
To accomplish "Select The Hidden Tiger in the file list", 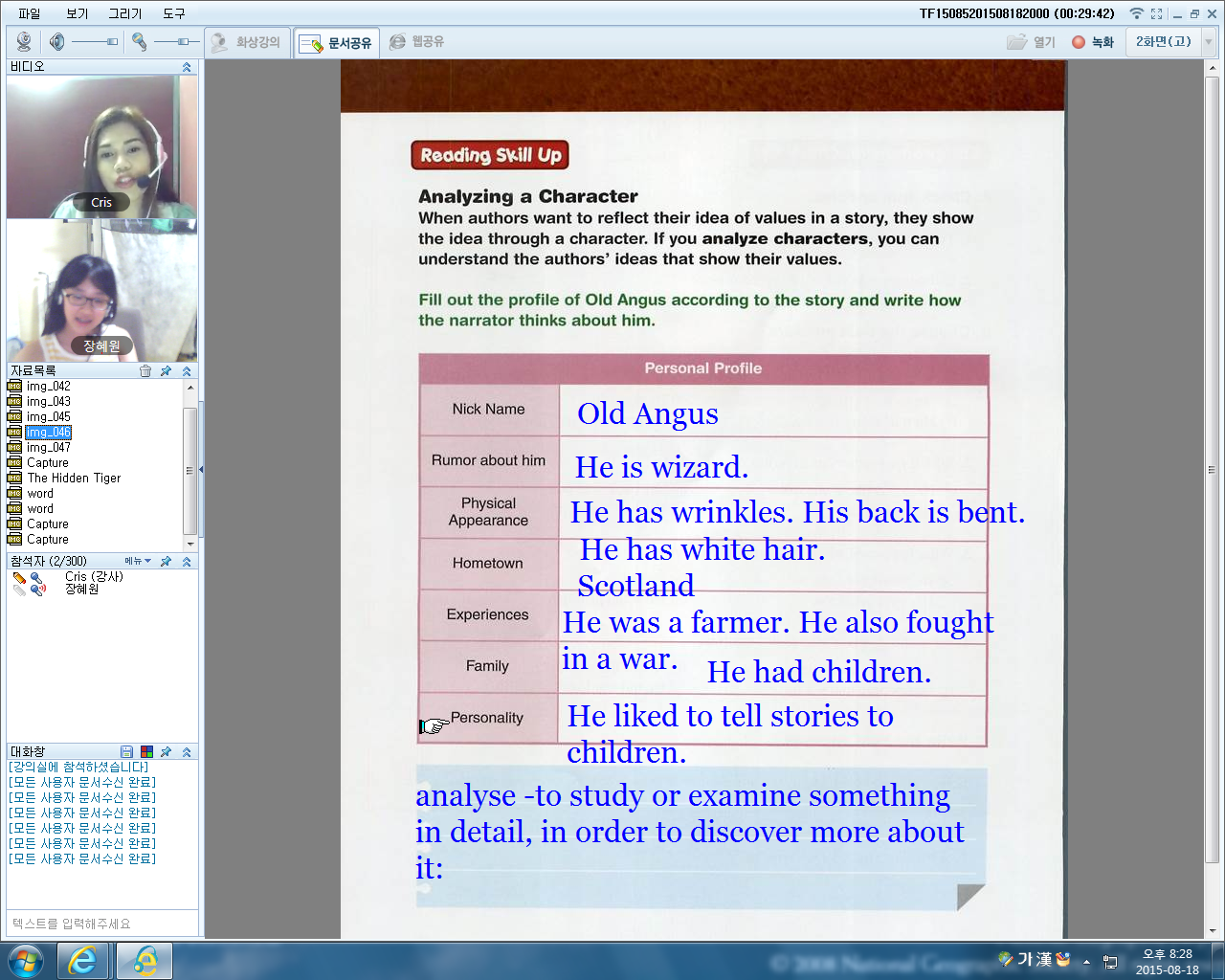I will [74, 479].
